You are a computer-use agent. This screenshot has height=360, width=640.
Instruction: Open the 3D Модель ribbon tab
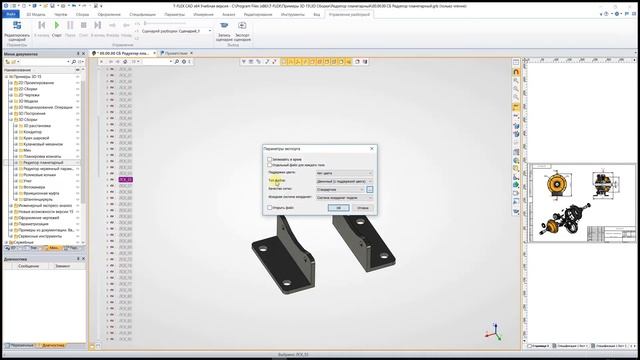pos(36,14)
